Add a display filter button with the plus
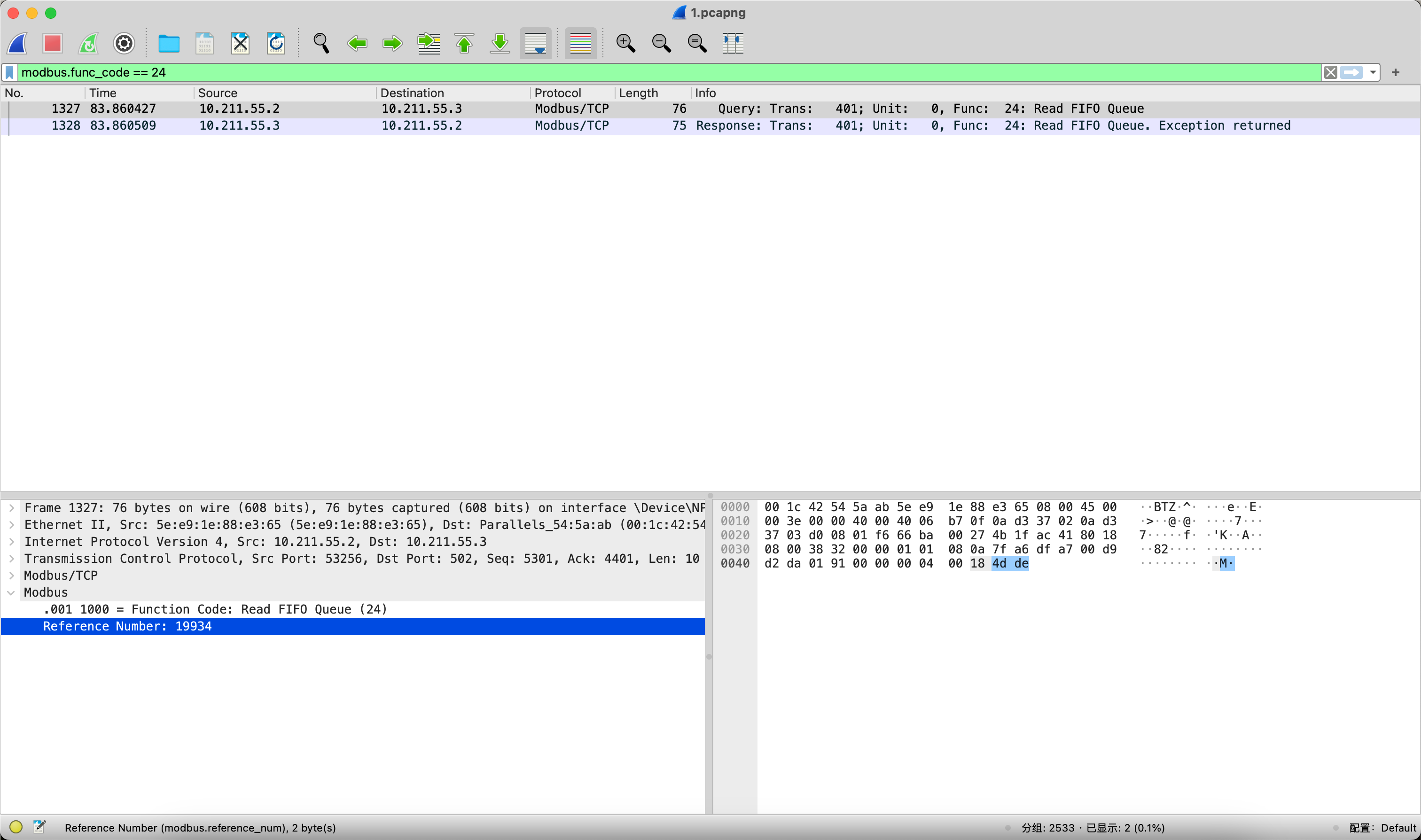Viewport: 1421px width, 840px height. coord(1396,72)
